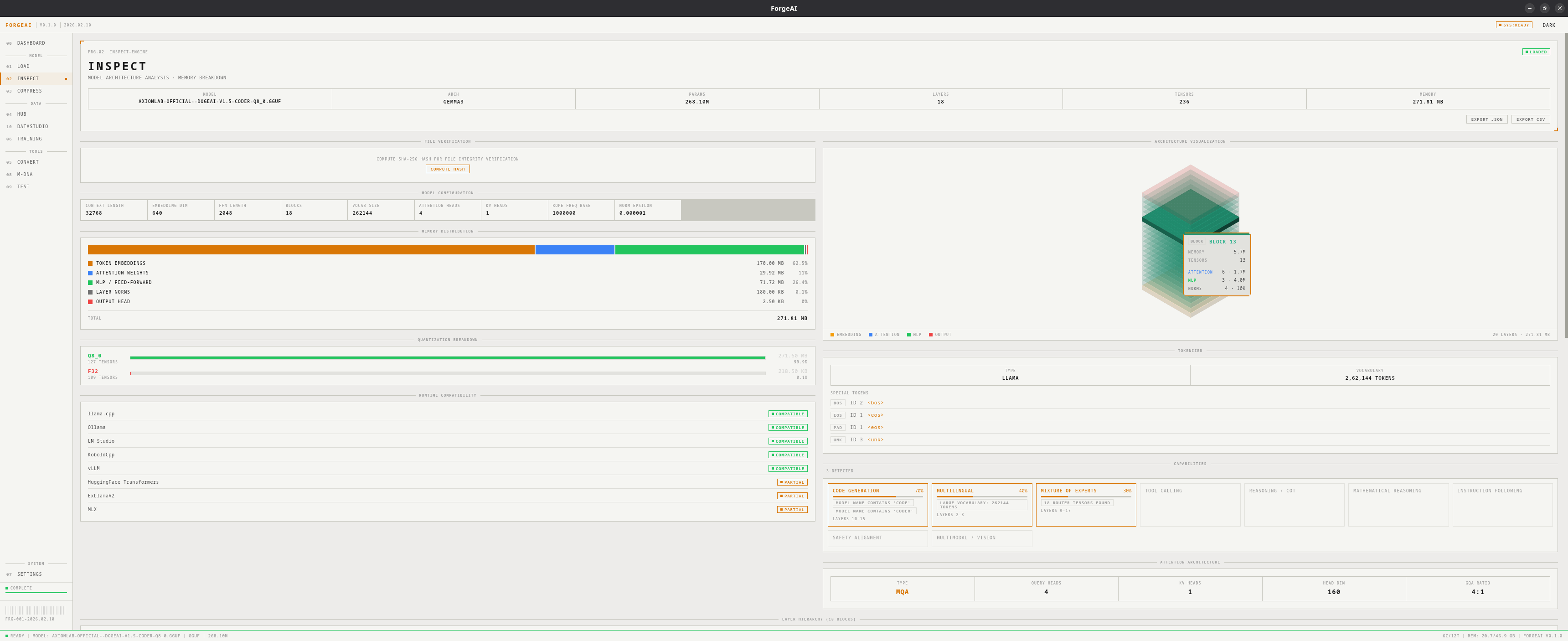
Task: Select the BOS special token tag
Action: click(838, 403)
